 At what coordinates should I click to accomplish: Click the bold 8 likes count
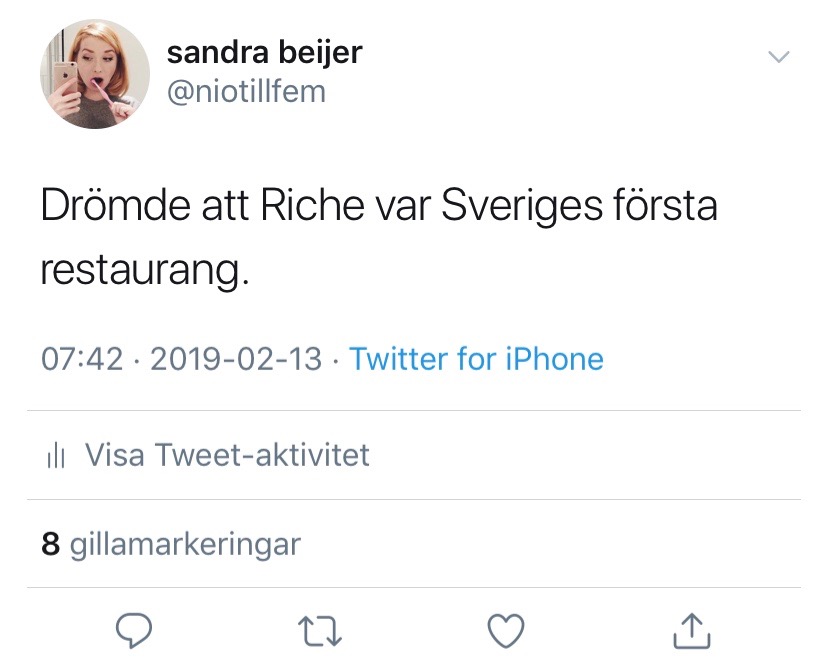tap(50, 544)
